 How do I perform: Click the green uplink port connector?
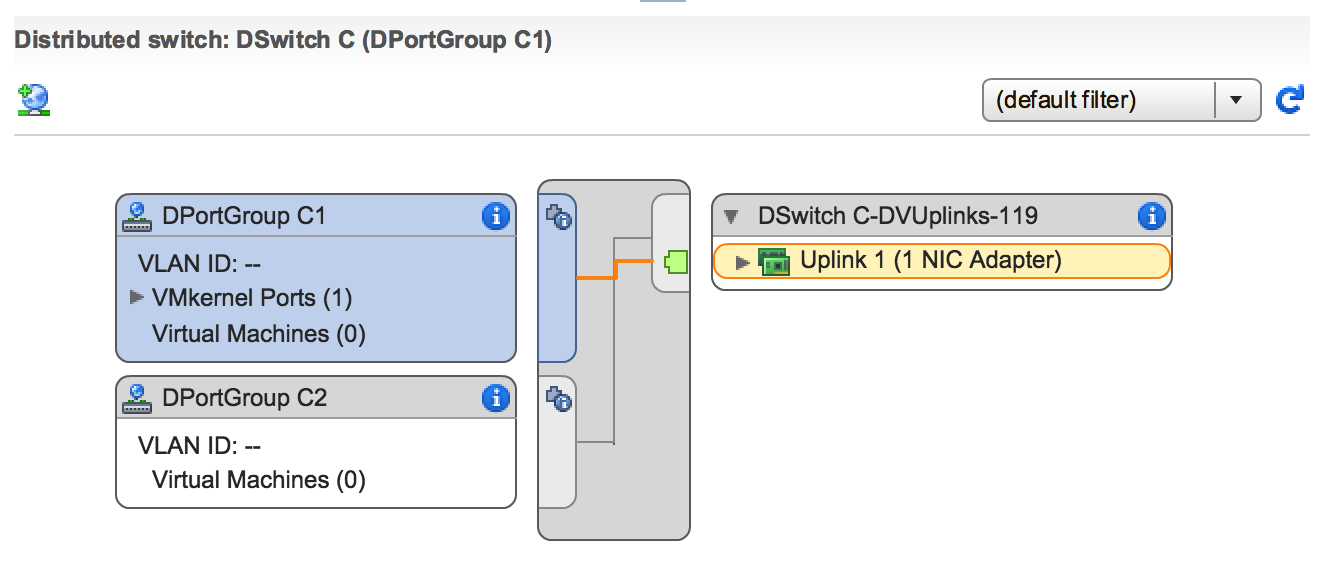click(676, 262)
